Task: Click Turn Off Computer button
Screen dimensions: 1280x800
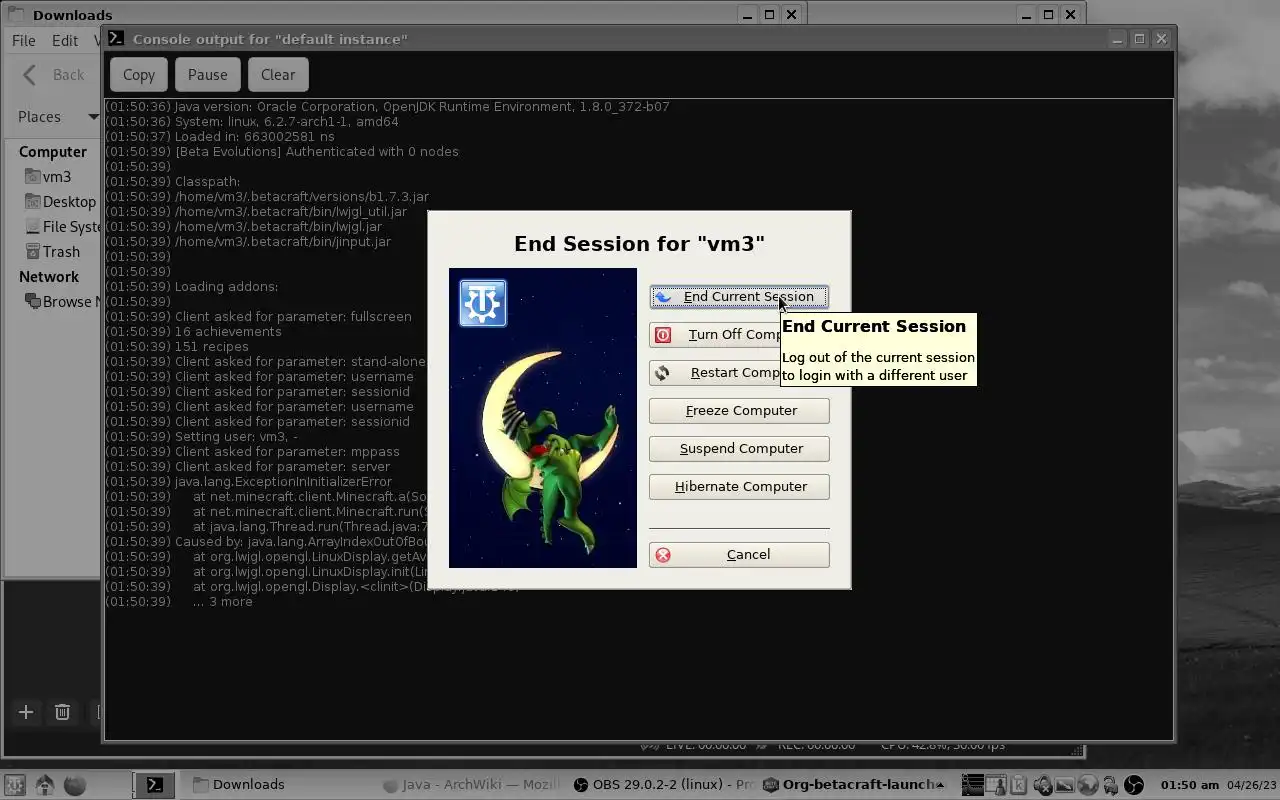Action: click(x=714, y=335)
